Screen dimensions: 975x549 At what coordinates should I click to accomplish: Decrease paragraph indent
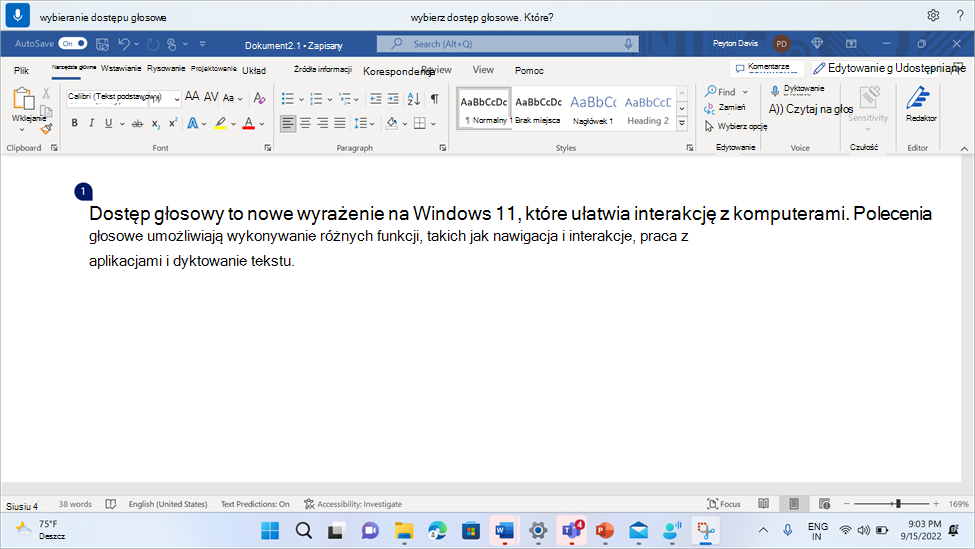point(376,98)
